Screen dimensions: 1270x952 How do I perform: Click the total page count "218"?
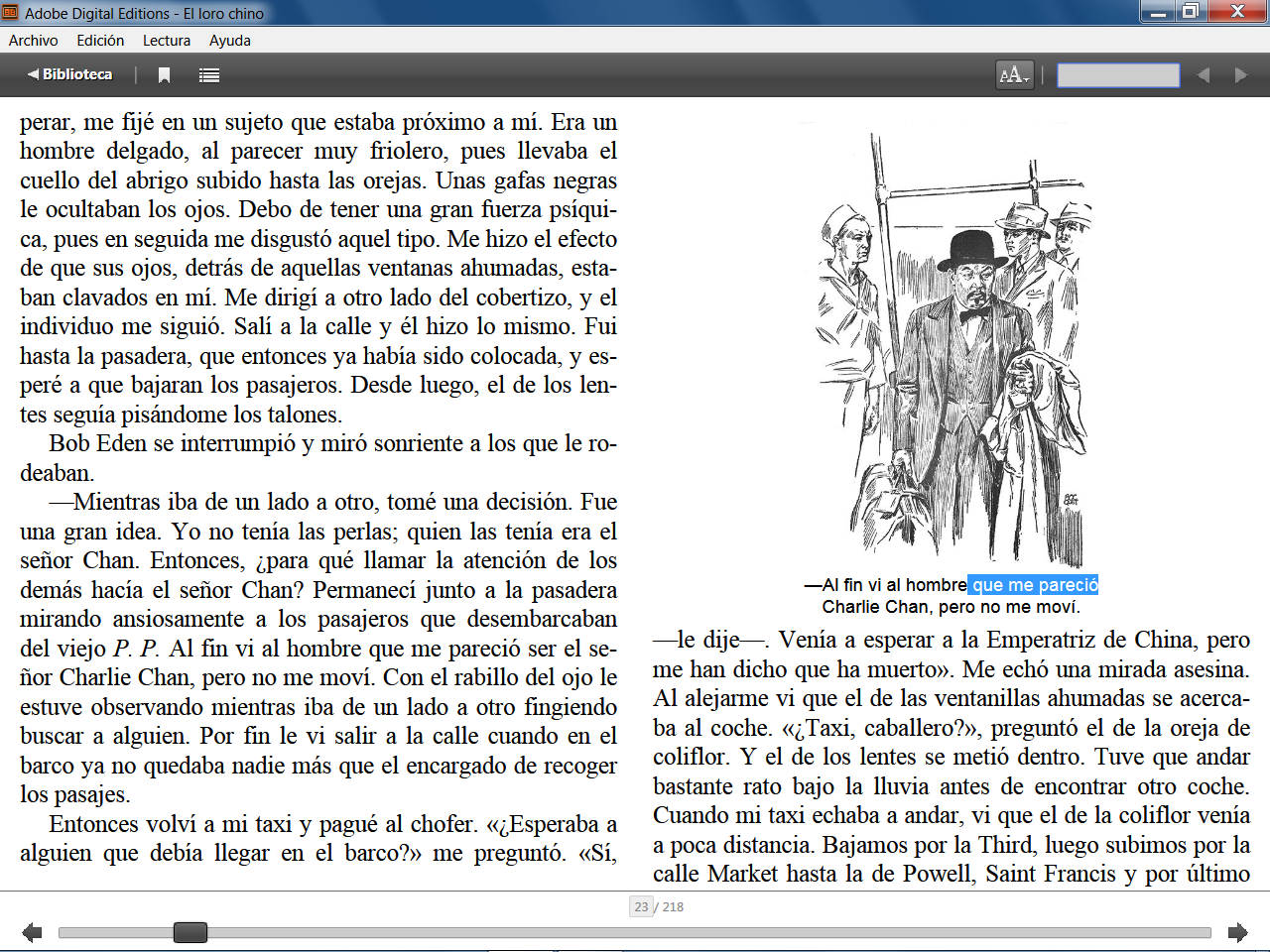click(673, 906)
